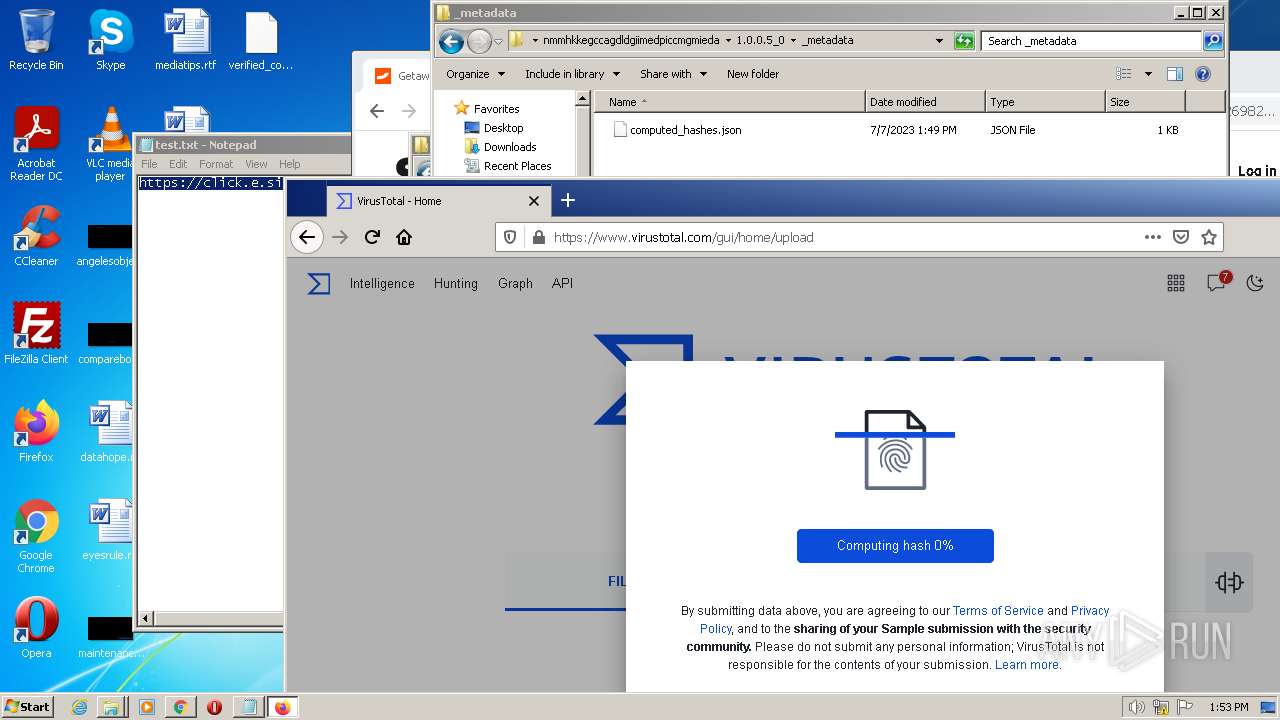Image resolution: width=1280 pixels, height=720 pixels.
Task: Launch CCleaner desktop shortcut
Action: point(36,237)
